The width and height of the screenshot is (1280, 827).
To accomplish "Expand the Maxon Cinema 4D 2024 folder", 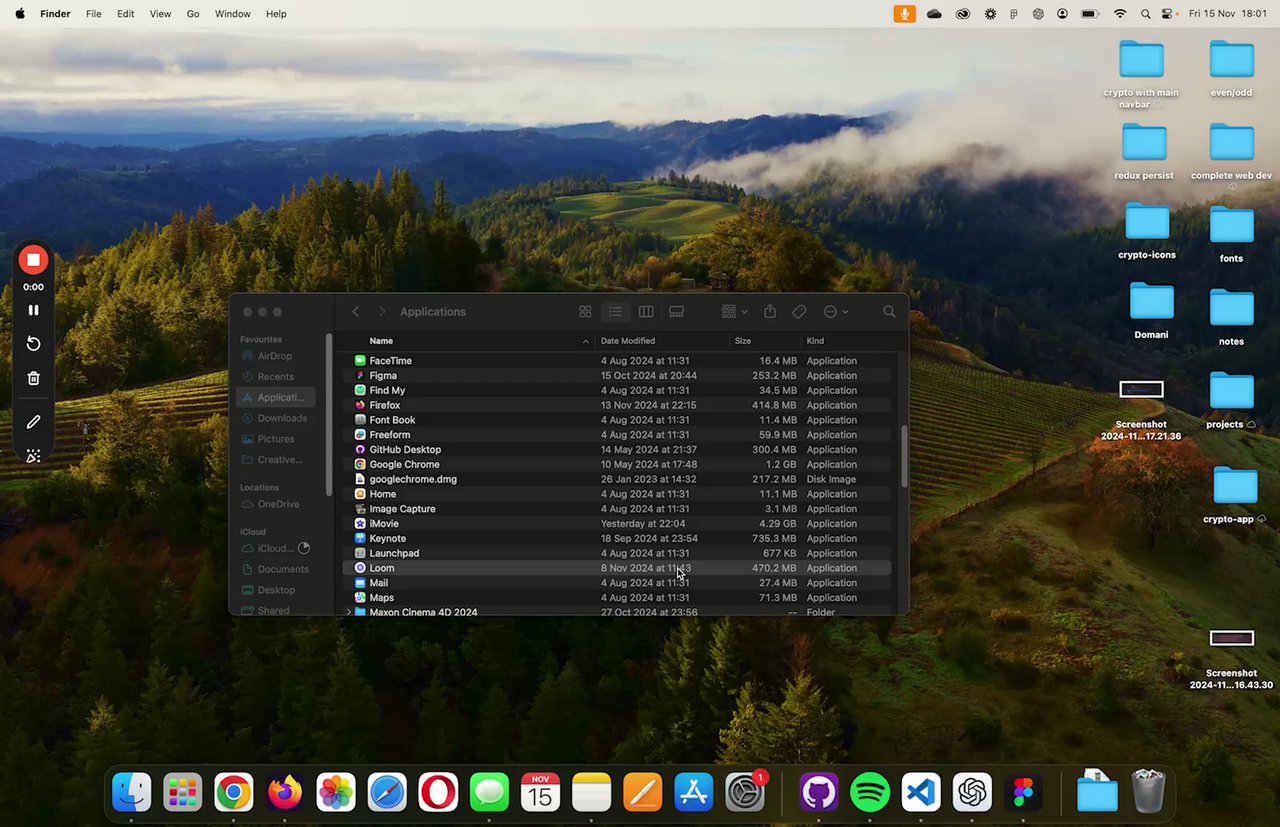I will [x=348, y=612].
